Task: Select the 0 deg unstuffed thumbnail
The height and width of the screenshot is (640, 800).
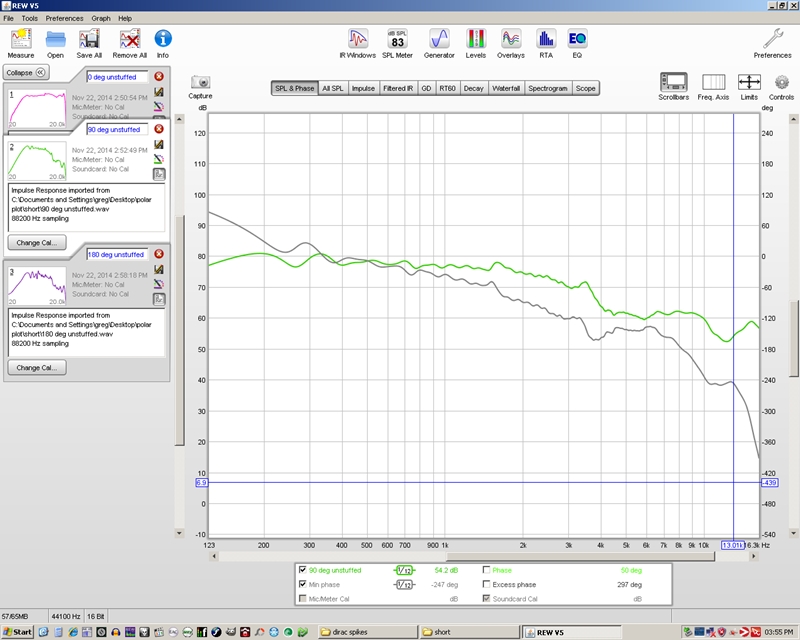Action: pyautogui.click(x=37, y=109)
